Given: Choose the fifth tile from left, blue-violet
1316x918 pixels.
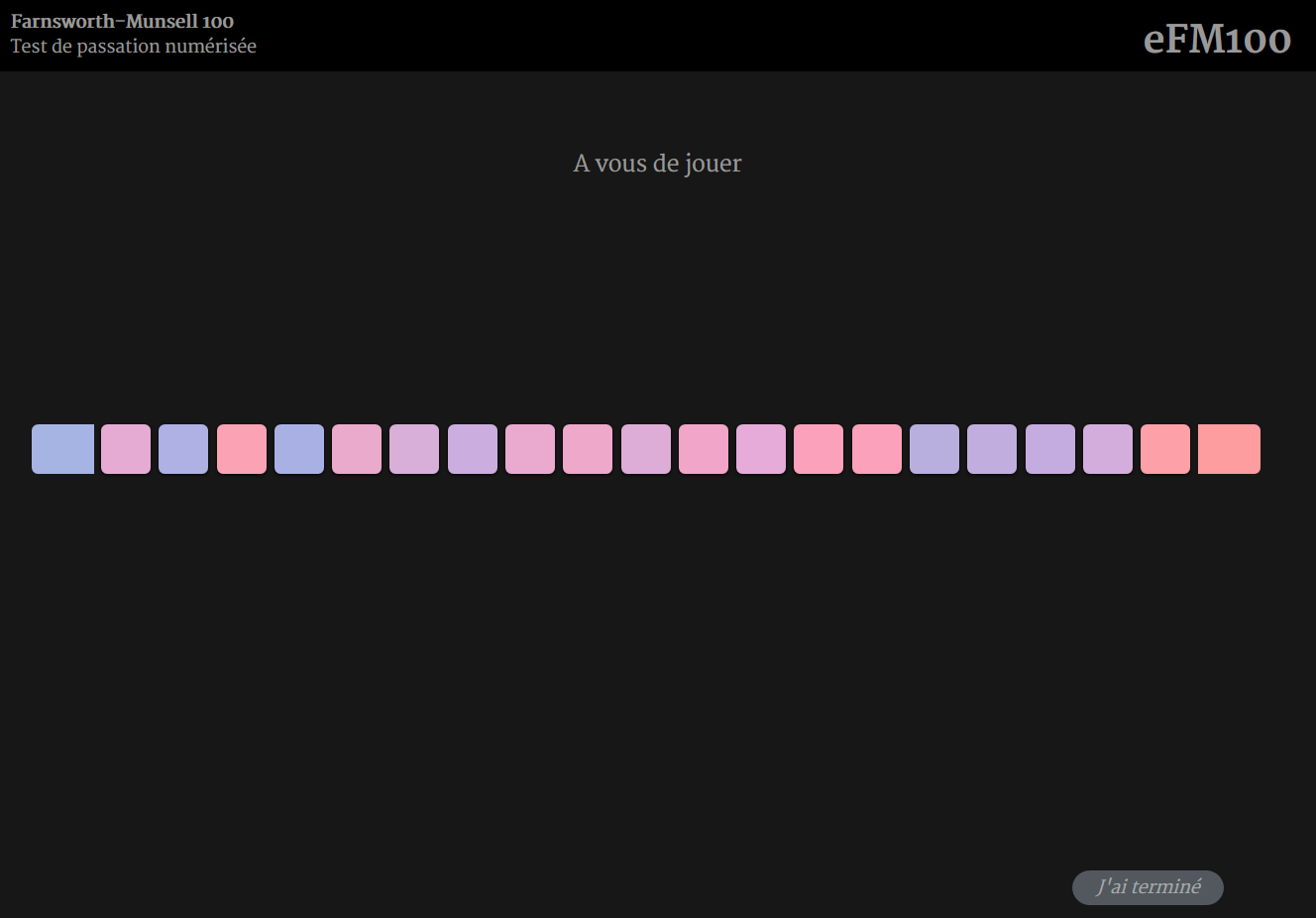Looking at the screenshot, I should click(x=299, y=449).
